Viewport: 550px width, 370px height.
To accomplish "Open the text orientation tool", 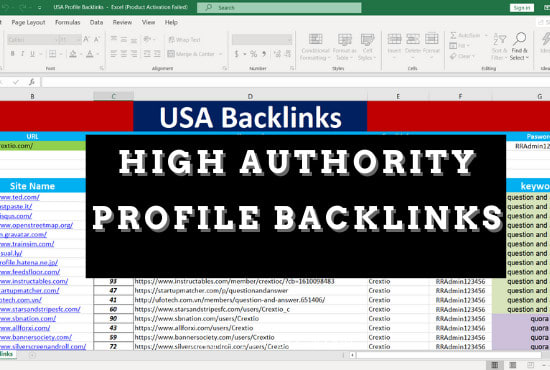I will 148,39.
